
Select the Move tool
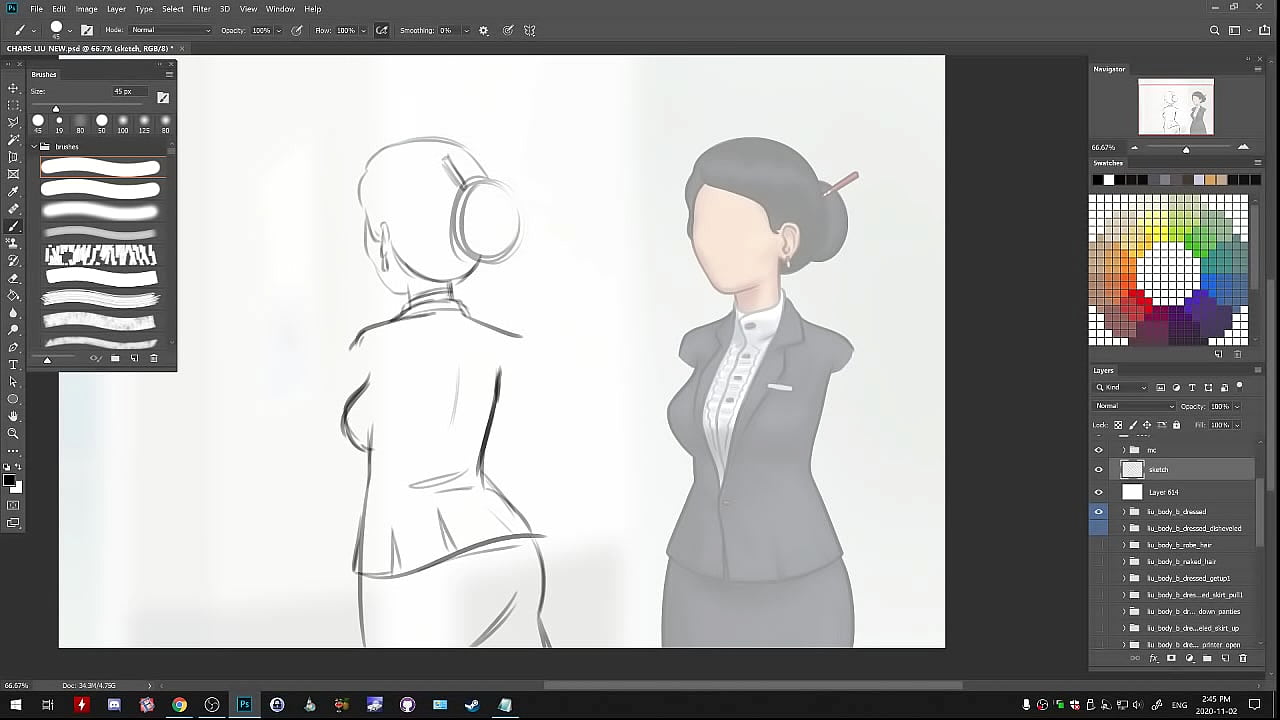pos(14,88)
